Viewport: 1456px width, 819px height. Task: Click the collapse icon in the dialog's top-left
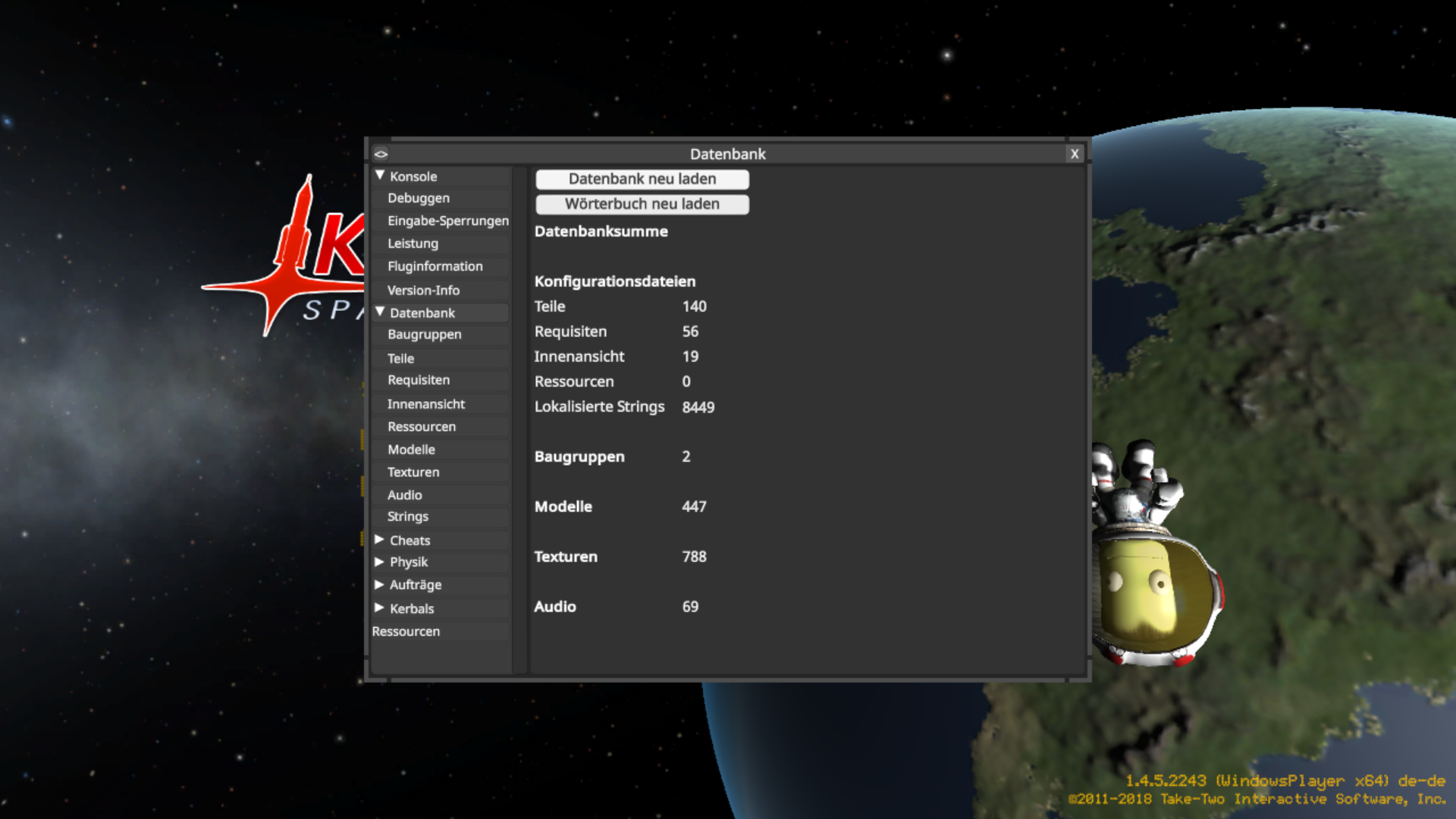(381, 154)
